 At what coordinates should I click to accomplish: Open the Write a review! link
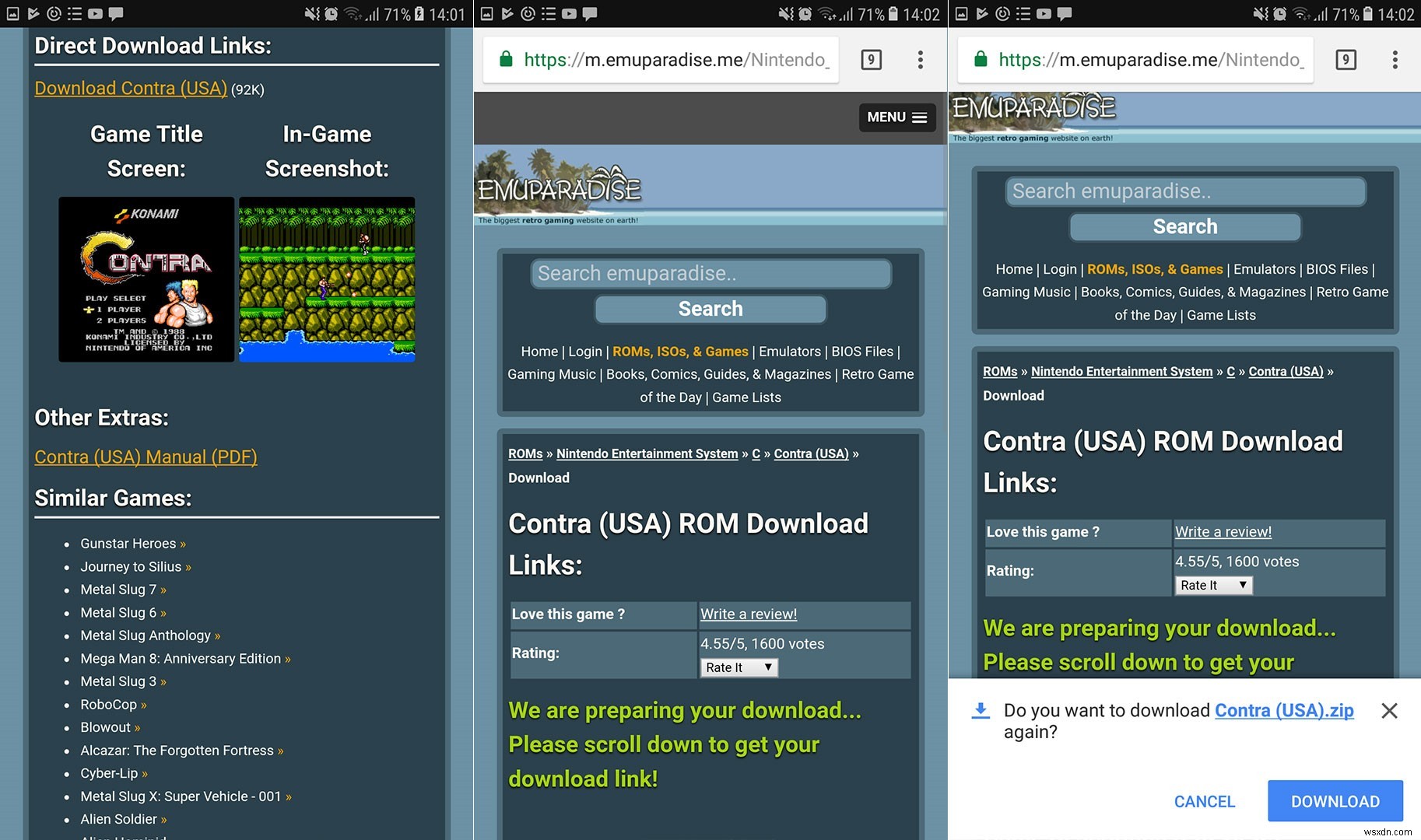pyautogui.click(x=748, y=614)
